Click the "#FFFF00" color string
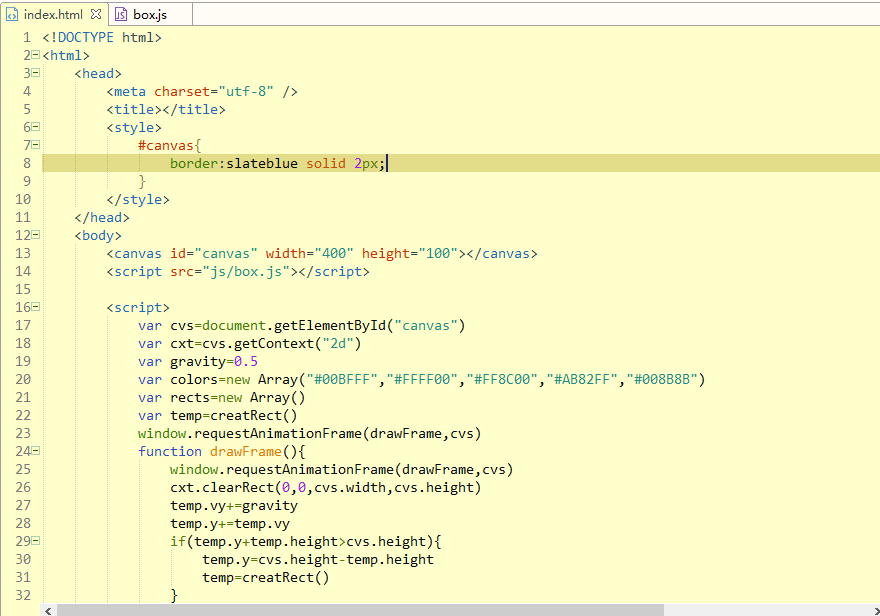The height and width of the screenshot is (616, 880). pyautogui.click(x=422, y=379)
